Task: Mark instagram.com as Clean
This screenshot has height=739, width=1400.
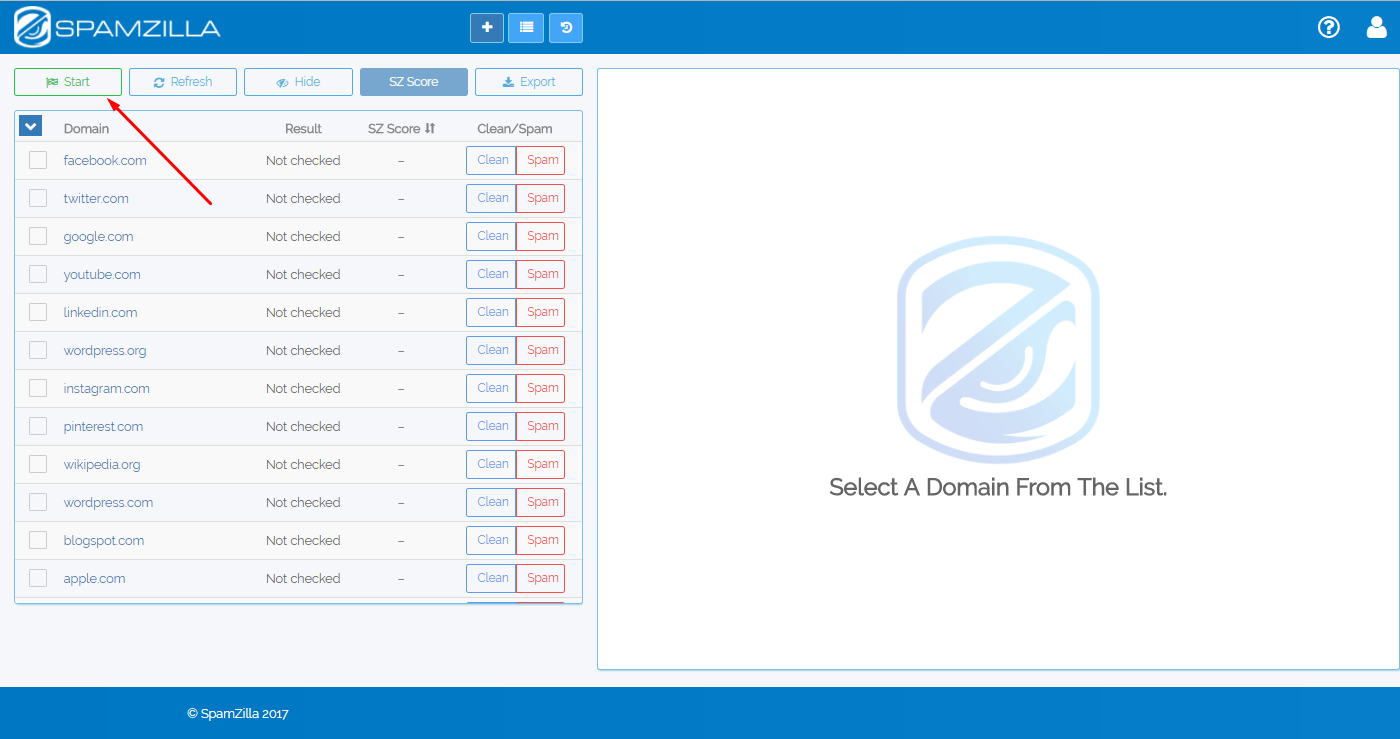Action: (492, 388)
